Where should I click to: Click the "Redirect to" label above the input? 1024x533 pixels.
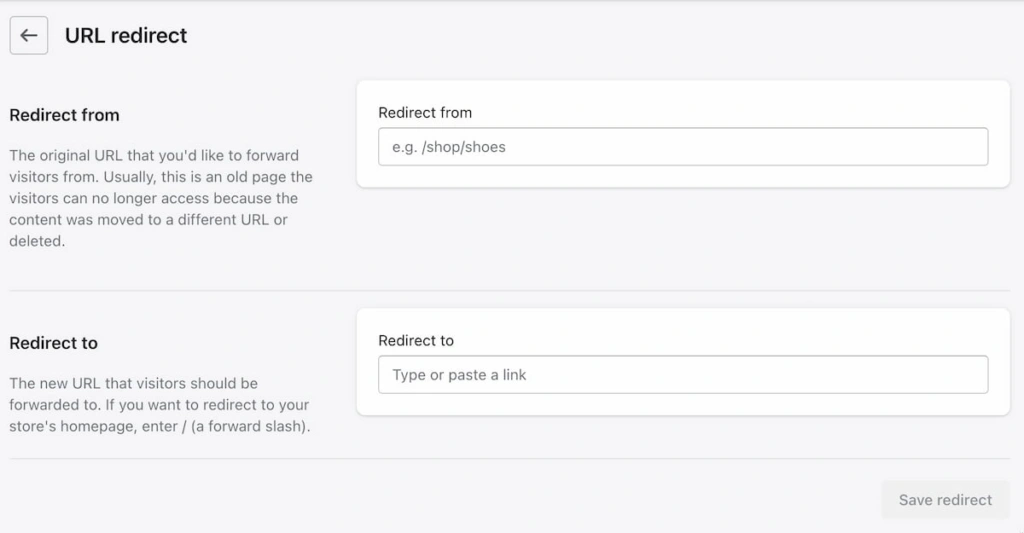(x=416, y=341)
